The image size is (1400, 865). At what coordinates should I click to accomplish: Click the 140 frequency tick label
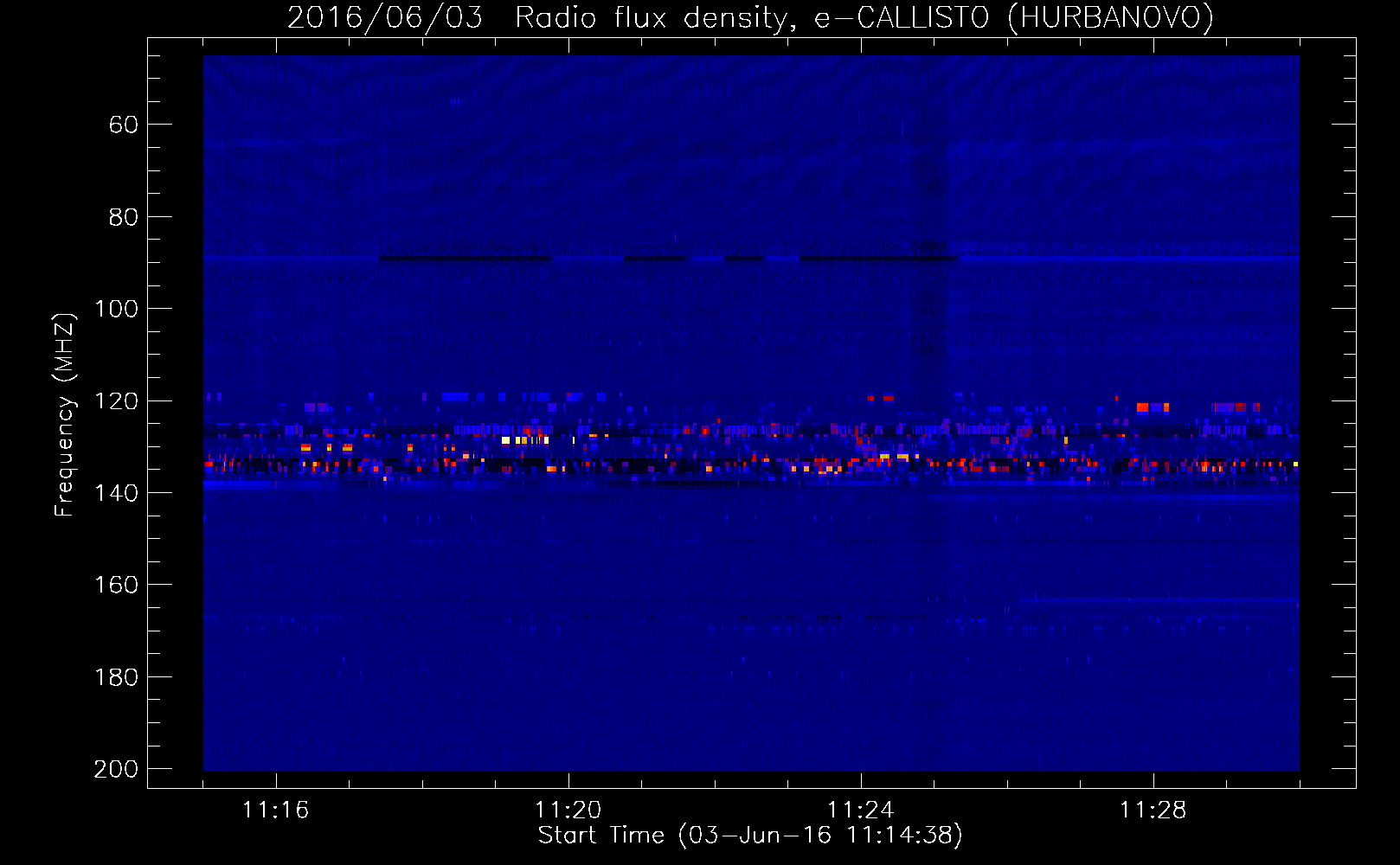[x=116, y=493]
